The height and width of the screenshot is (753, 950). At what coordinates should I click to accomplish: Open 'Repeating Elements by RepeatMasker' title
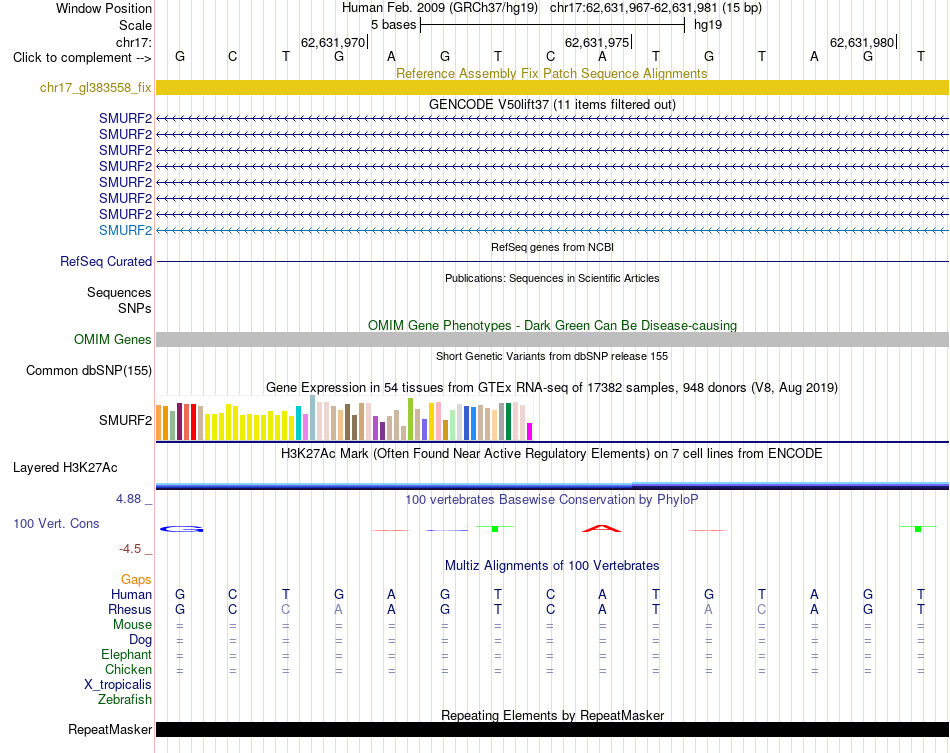click(x=553, y=715)
